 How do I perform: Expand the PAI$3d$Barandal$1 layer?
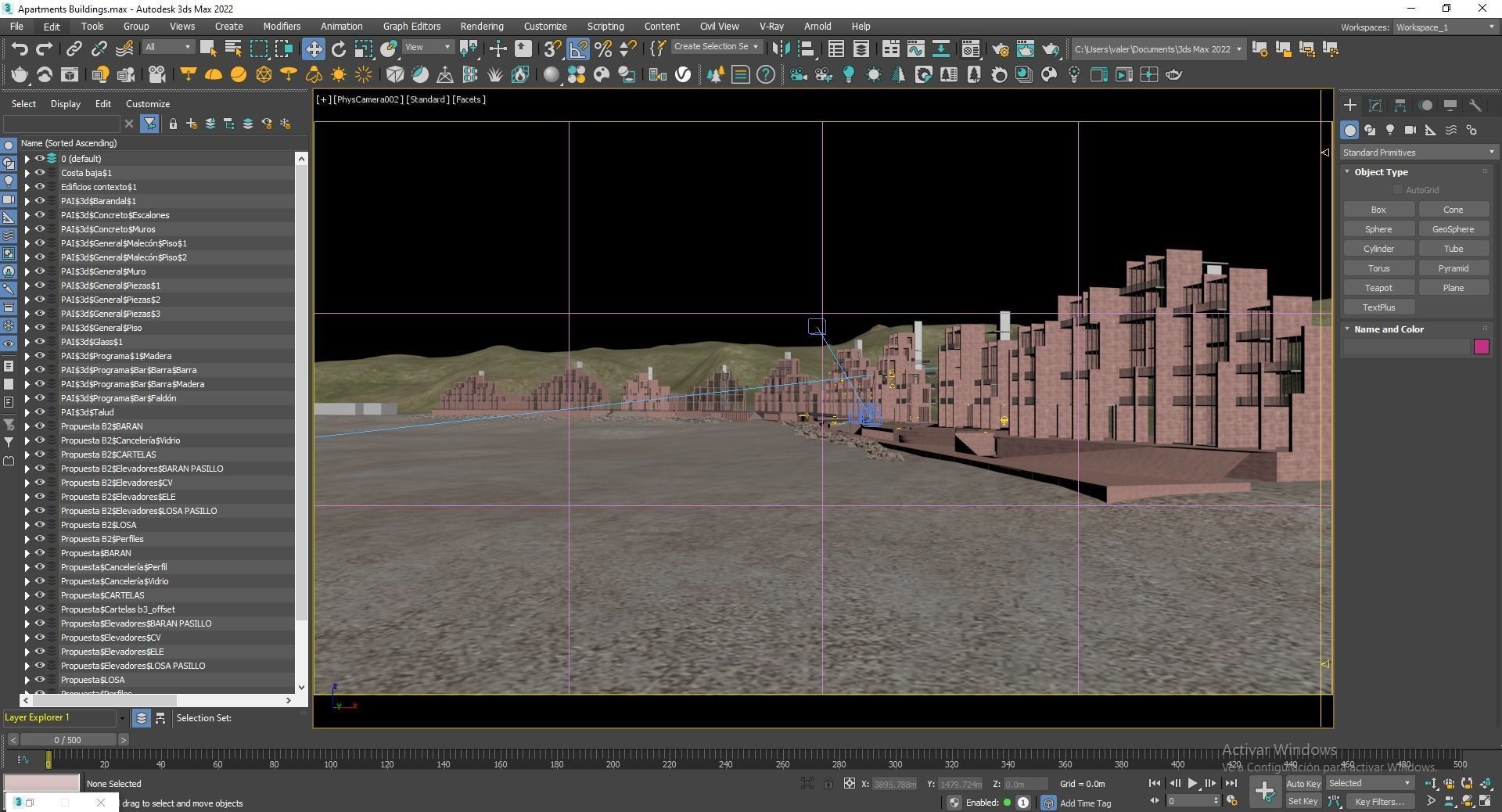point(27,201)
